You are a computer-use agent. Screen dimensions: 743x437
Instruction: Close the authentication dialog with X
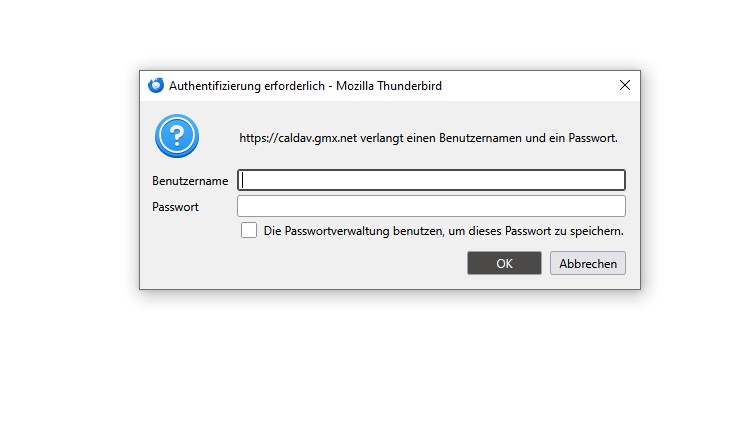click(625, 86)
